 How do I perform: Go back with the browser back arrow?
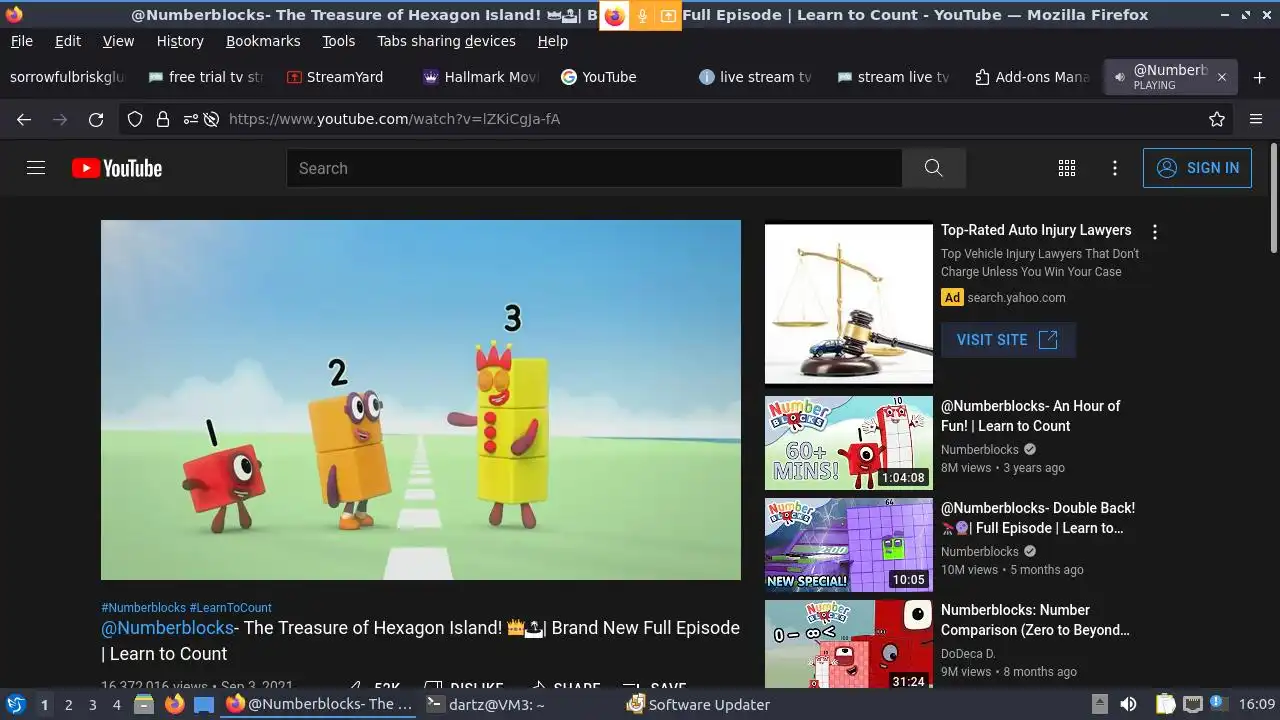pos(24,119)
